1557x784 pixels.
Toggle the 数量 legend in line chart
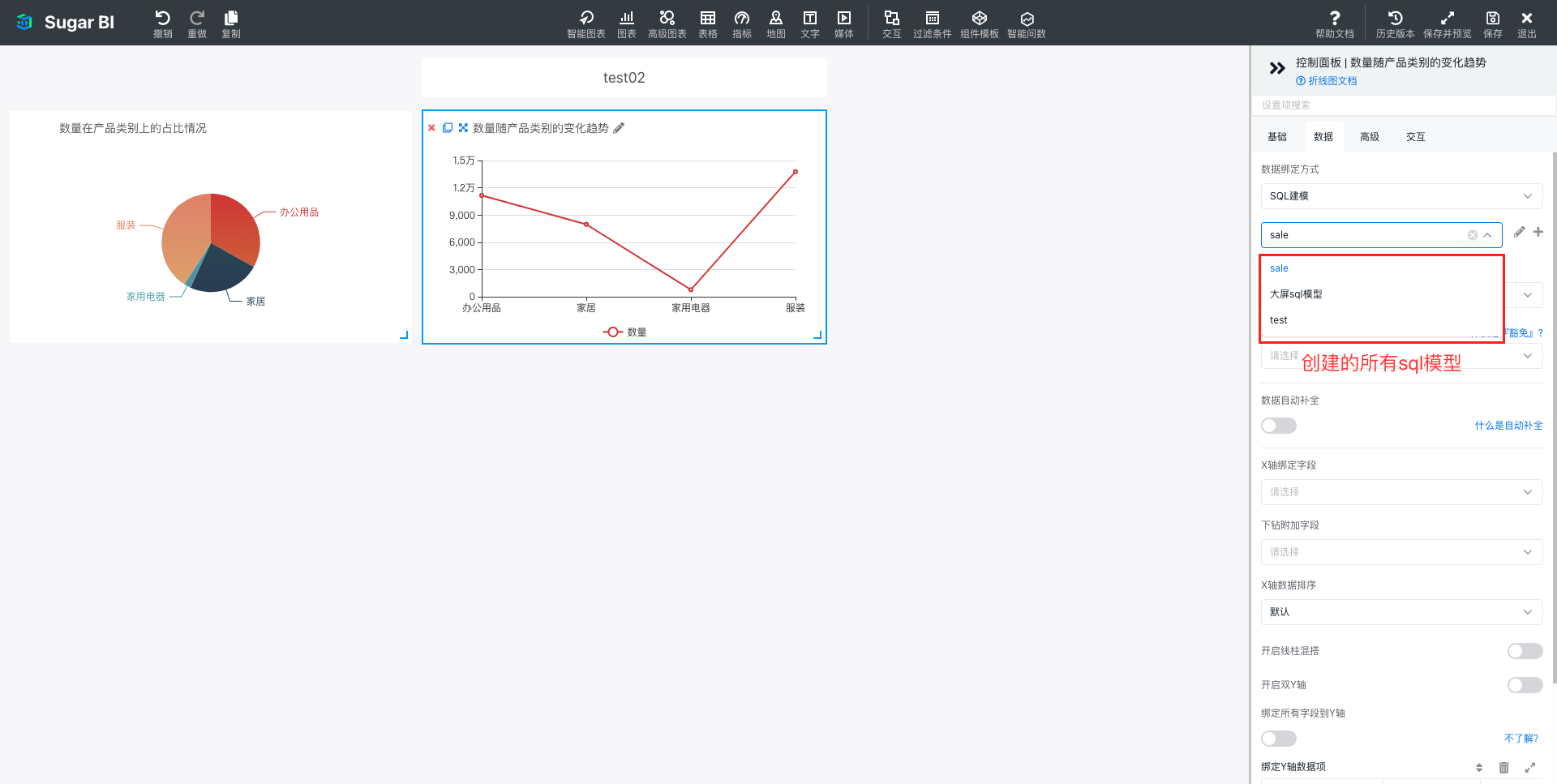[x=624, y=332]
